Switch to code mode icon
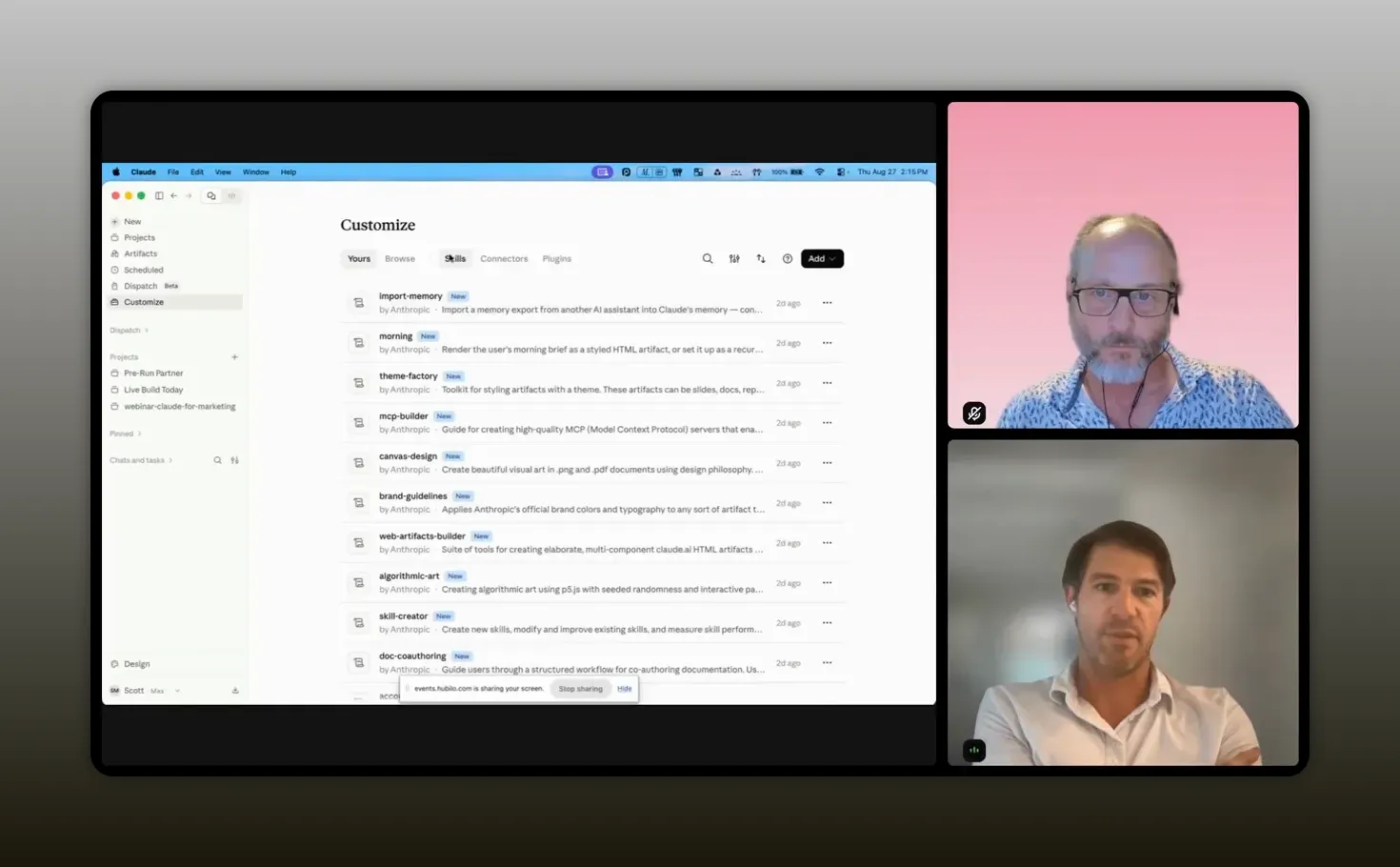This screenshot has height=867, width=1400. (x=231, y=195)
